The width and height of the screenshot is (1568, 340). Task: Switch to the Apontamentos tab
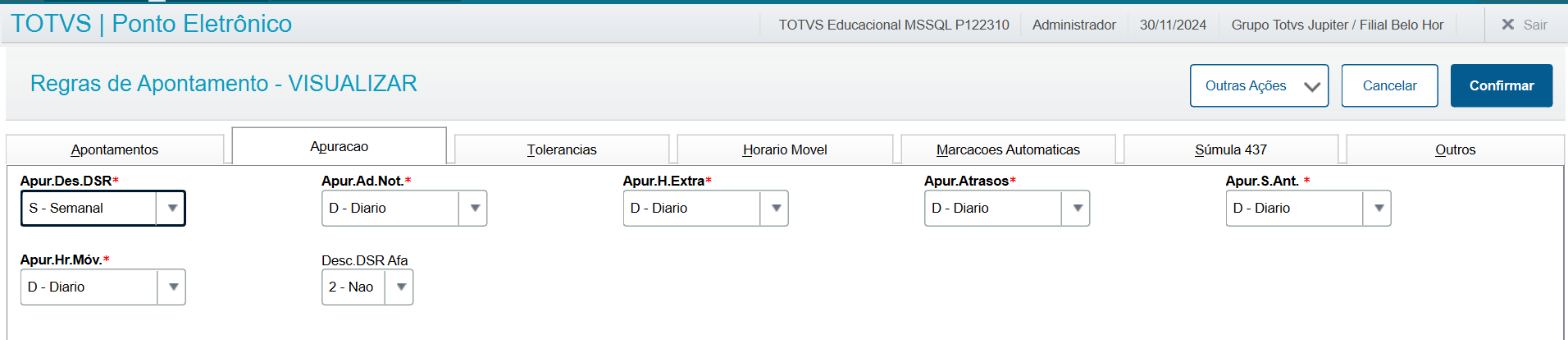pos(115,149)
